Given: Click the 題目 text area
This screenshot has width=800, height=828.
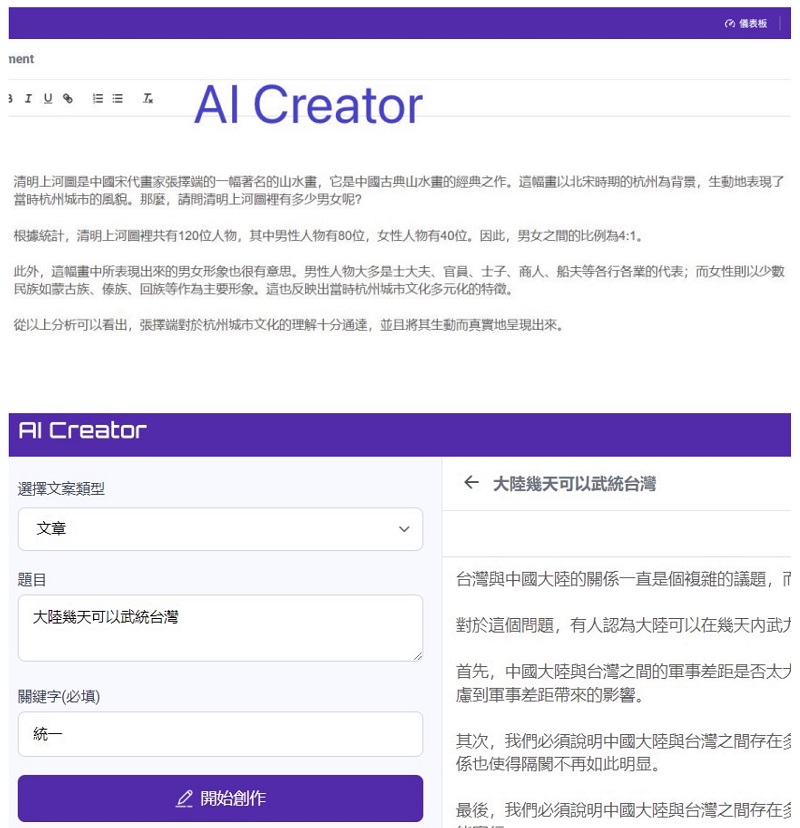Looking at the screenshot, I should point(220,628).
